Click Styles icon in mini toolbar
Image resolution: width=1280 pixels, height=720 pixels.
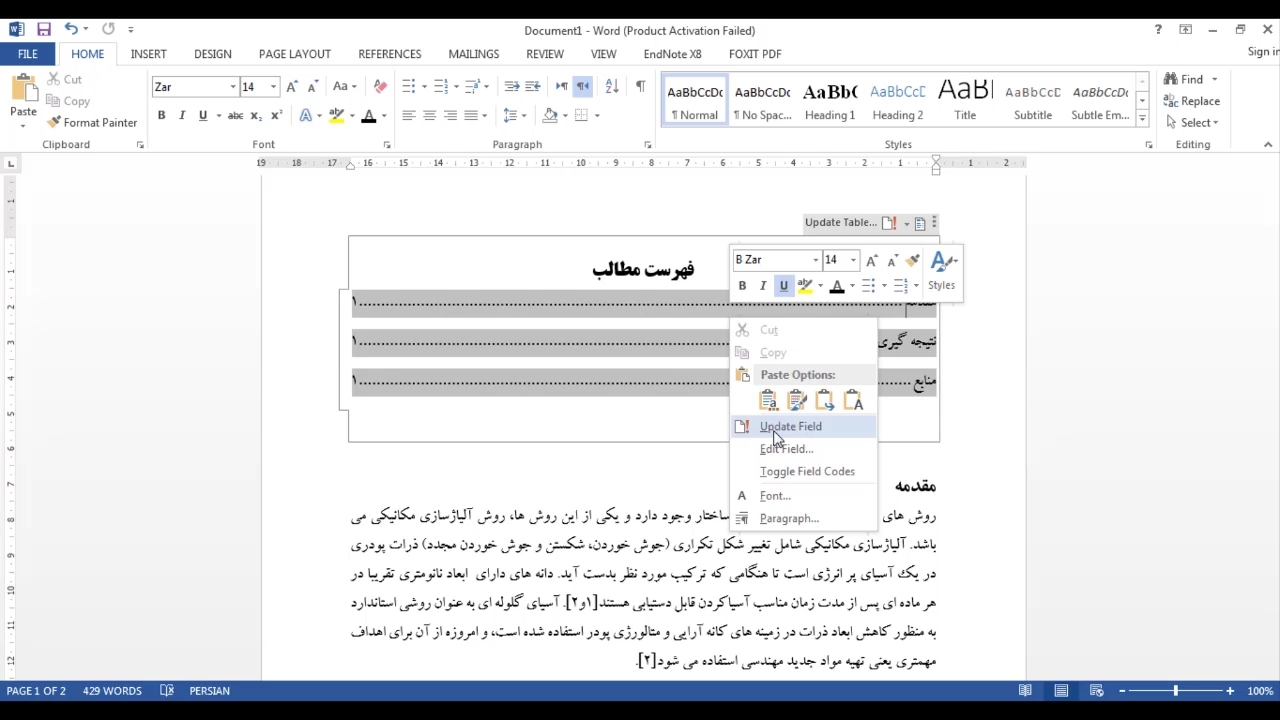942,270
